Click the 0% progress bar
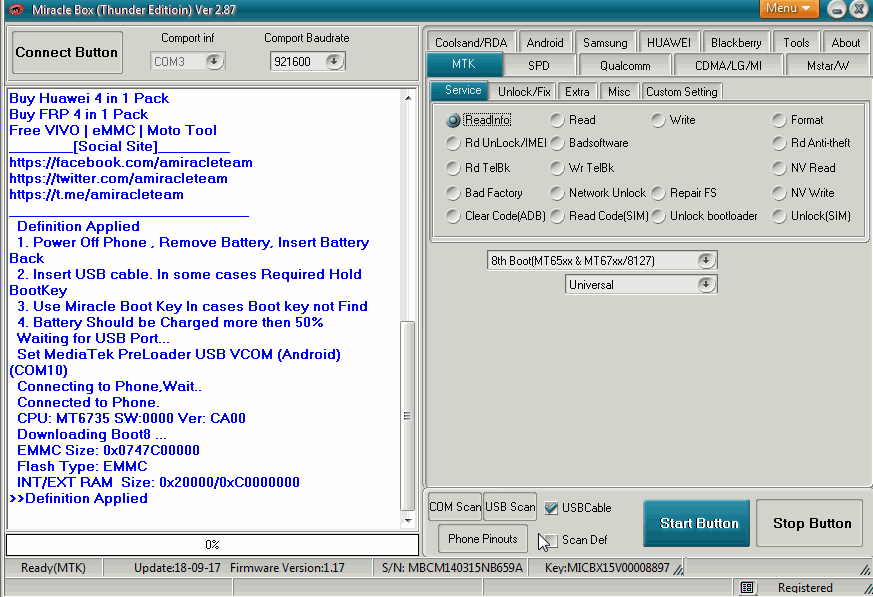 point(212,545)
